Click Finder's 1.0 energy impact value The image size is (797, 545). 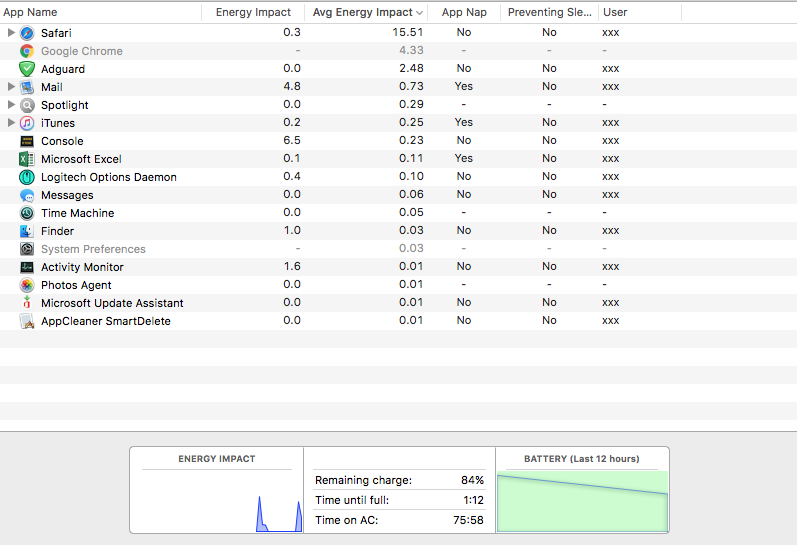tap(292, 230)
